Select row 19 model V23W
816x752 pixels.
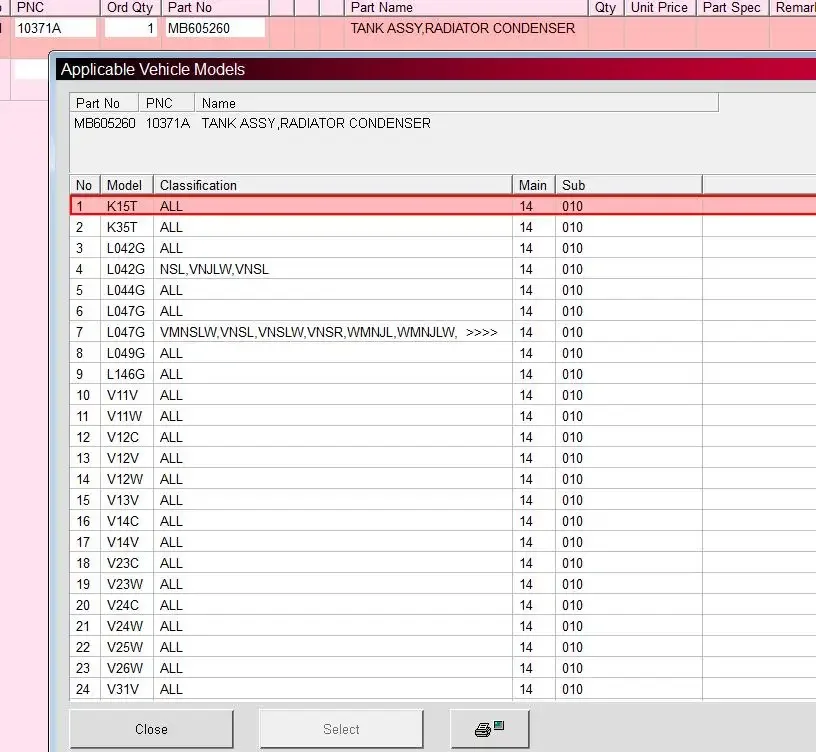(x=443, y=584)
